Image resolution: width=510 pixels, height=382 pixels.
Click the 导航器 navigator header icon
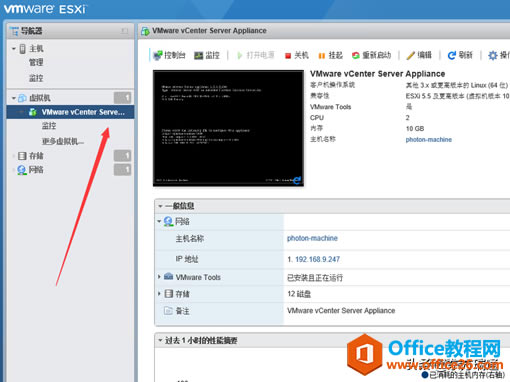pyautogui.click(x=14, y=31)
